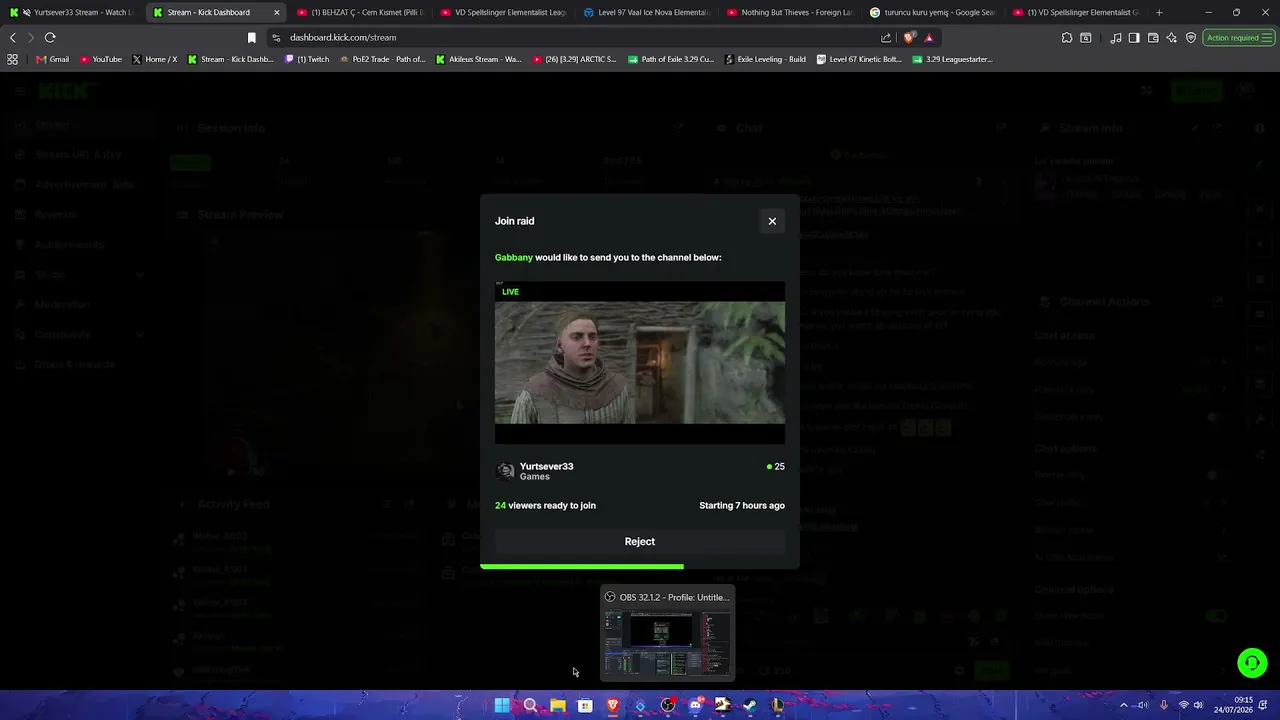This screenshot has width=1280, height=720.
Task: Open a new browser tab
Action: [x=1159, y=13]
